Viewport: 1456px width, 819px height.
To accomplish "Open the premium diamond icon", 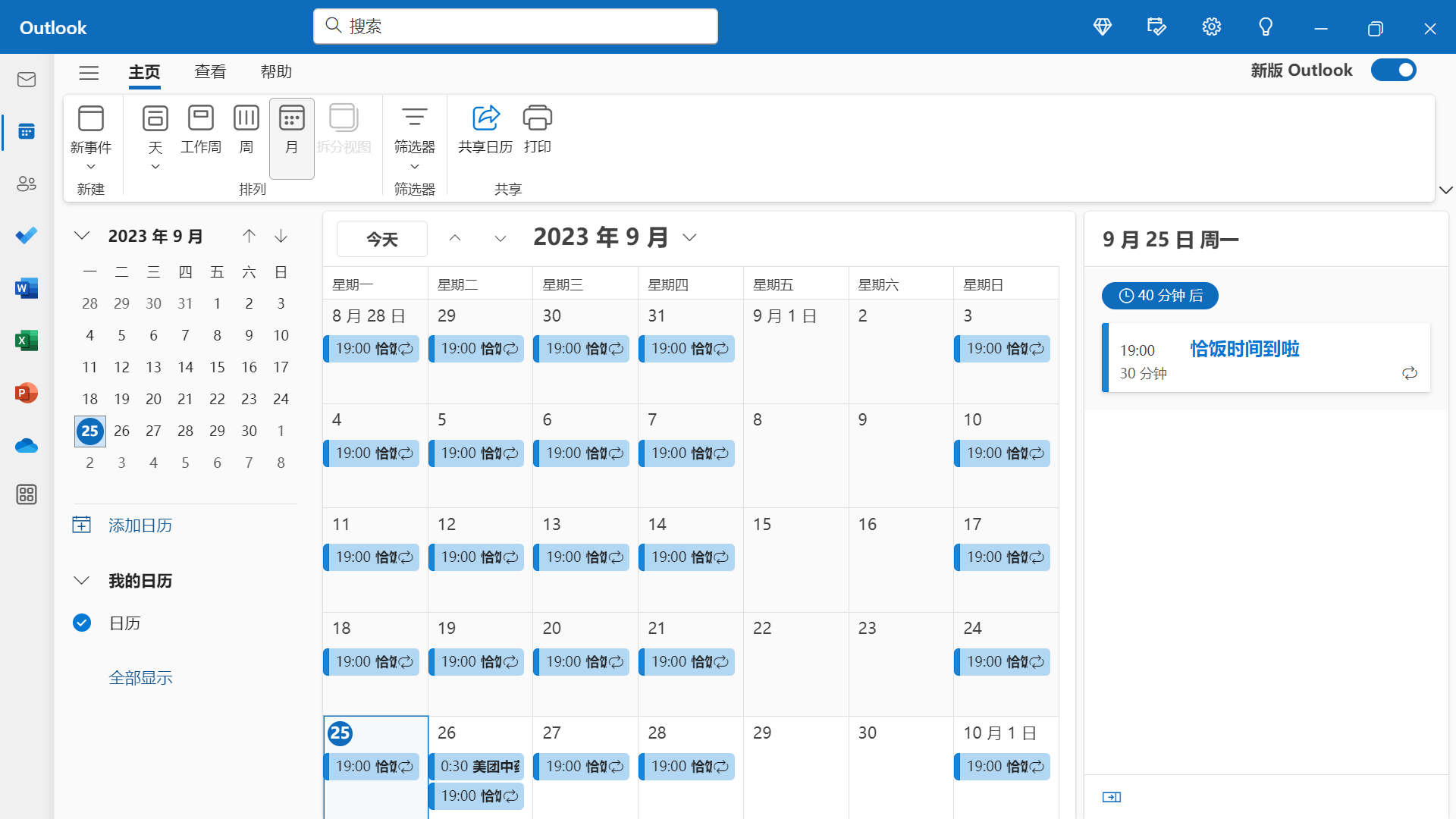I will (x=1103, y=27).
